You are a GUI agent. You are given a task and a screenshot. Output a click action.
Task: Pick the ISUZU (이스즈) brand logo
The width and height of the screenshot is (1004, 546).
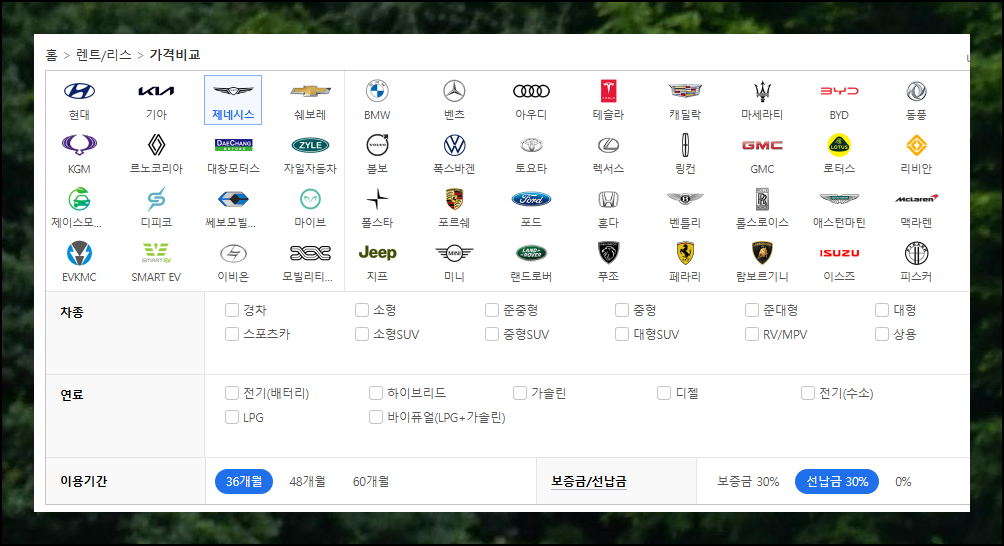pos(839,253)
